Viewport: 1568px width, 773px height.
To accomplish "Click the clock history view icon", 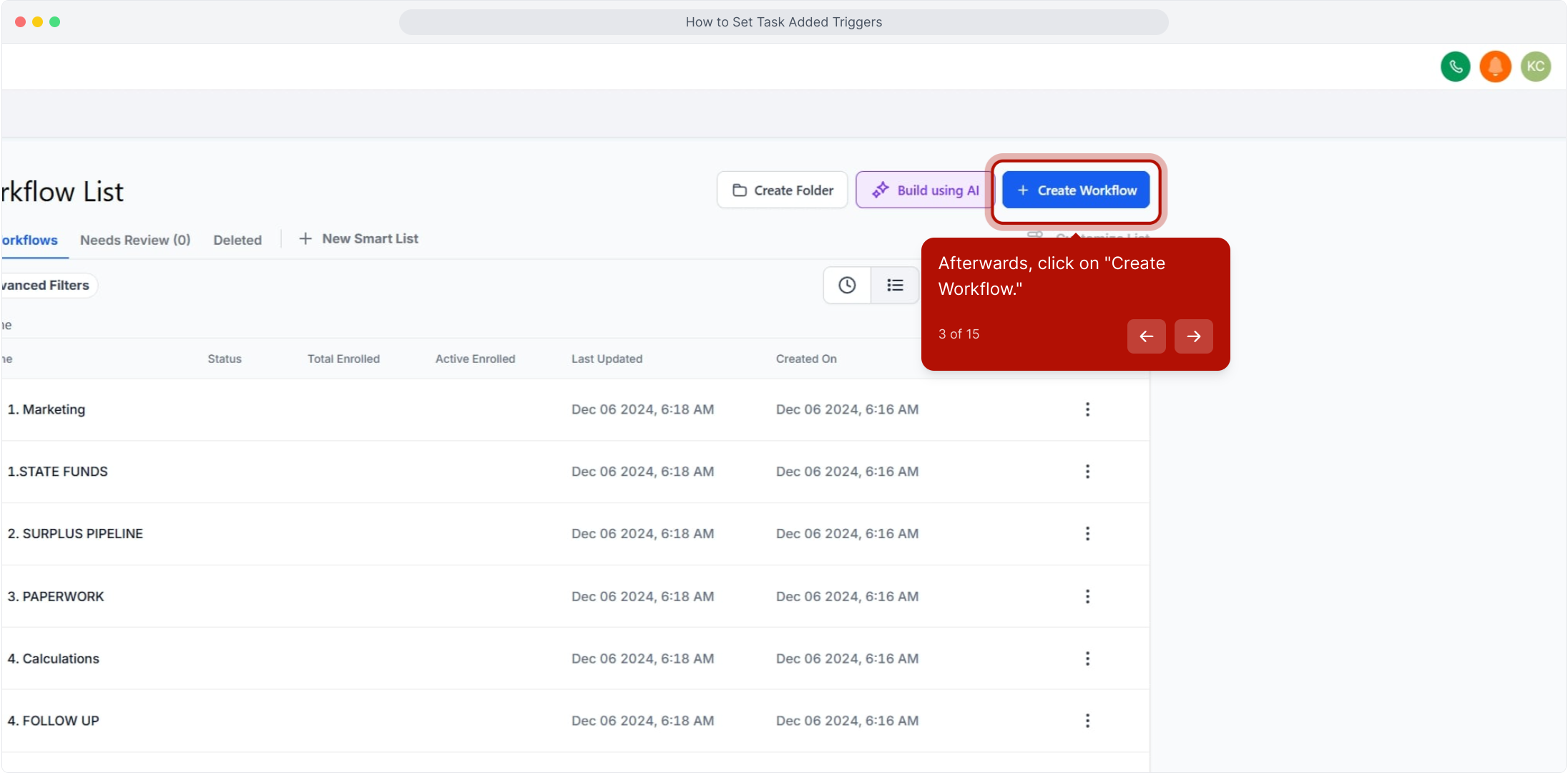I will (847, 286).
